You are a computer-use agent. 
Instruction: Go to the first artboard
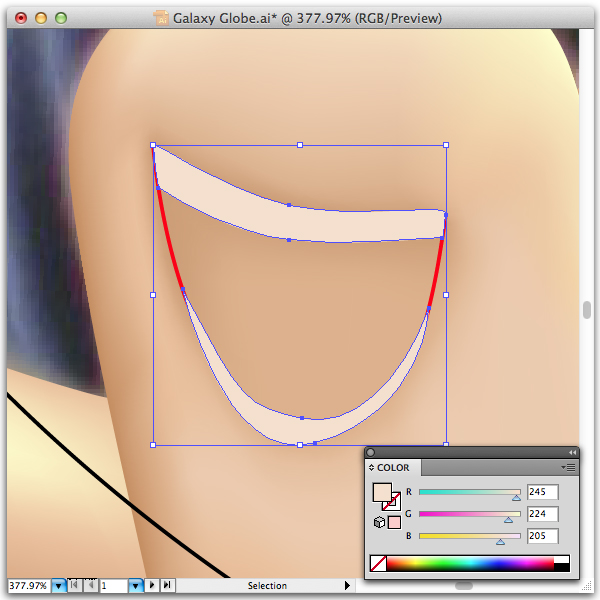[x=74, y=585]
